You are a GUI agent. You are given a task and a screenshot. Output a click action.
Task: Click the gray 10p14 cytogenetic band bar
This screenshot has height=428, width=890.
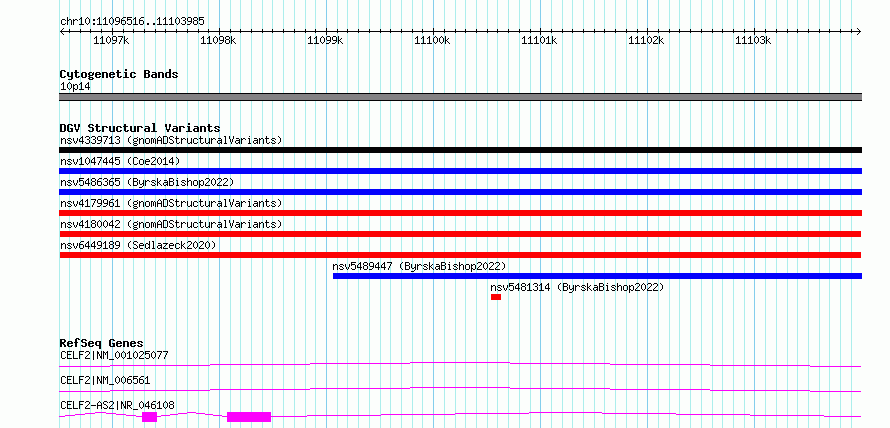point(461,97)
